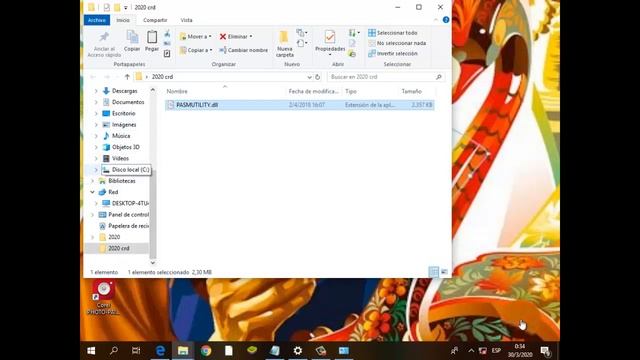Select the PASMUTILITY.dll file
Image resolution: width=640 pixels, height=360 pixels.
pos(300,105)
